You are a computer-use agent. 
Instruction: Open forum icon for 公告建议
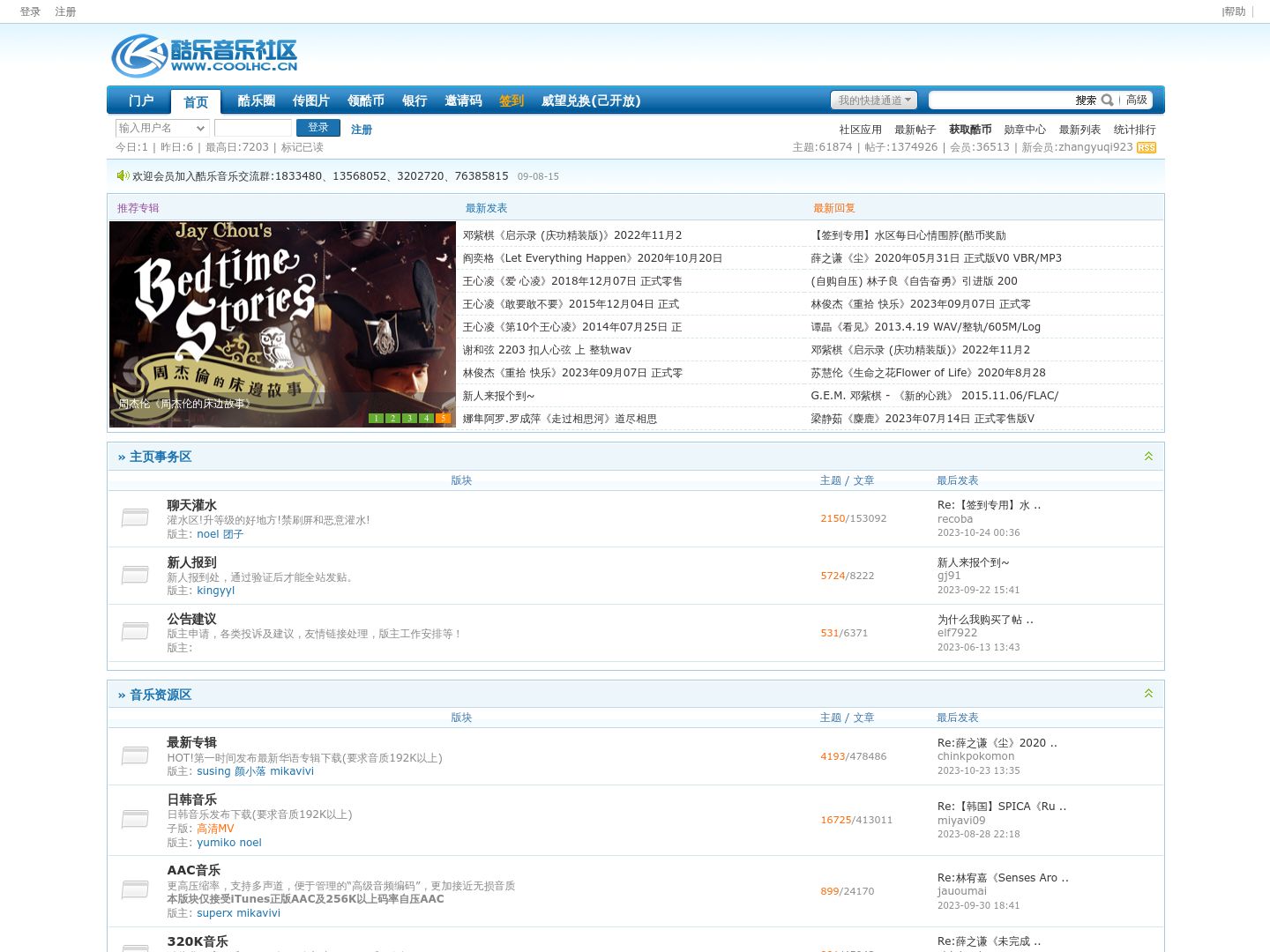pyautogui.click(x=135, y=631)
